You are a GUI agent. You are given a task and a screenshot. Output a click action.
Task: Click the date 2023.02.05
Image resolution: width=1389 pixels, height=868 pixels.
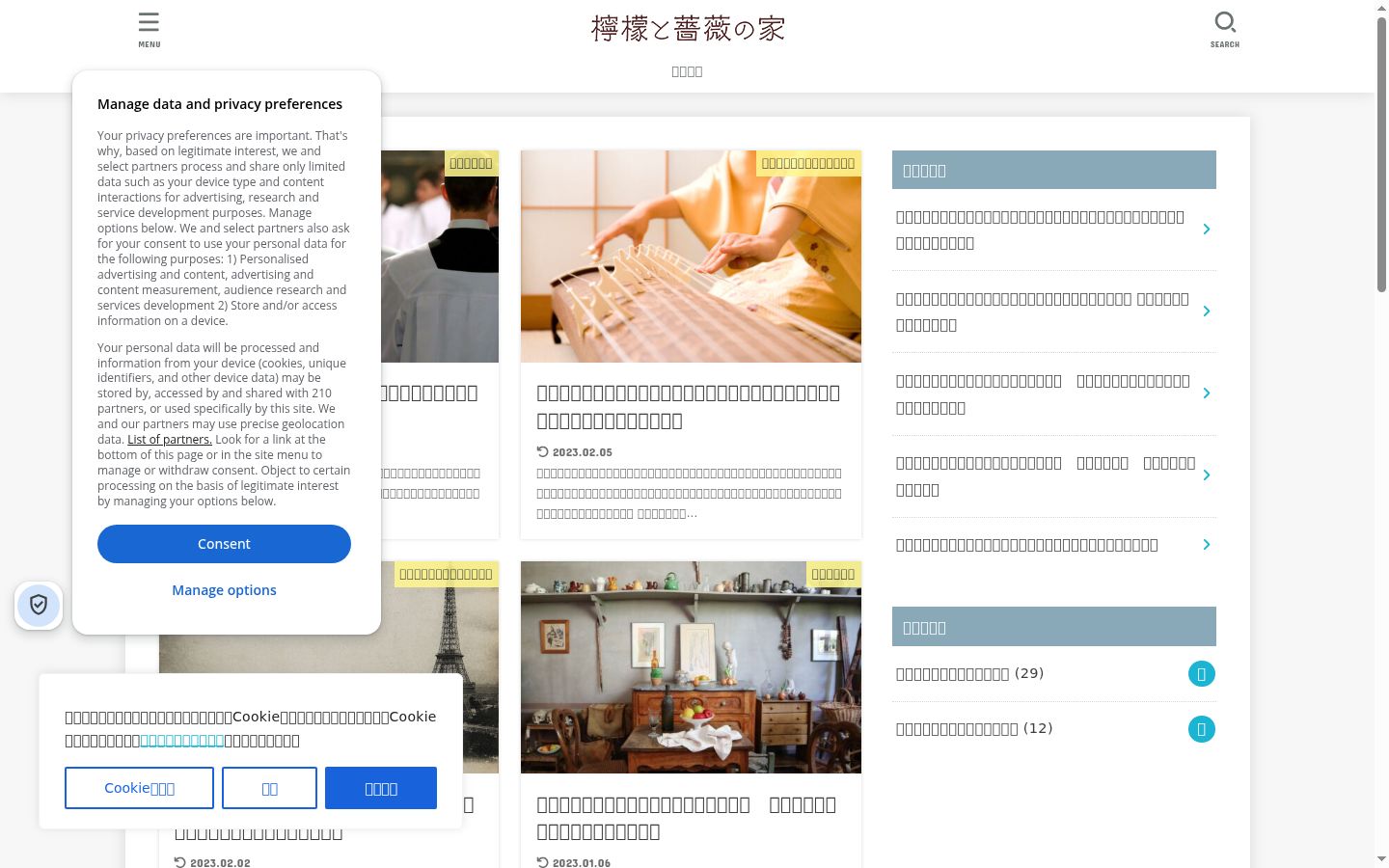(x=583, y=452)
